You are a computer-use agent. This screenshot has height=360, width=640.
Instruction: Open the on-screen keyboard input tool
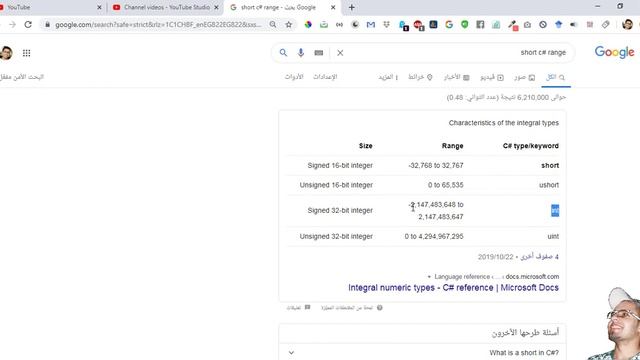319,53
